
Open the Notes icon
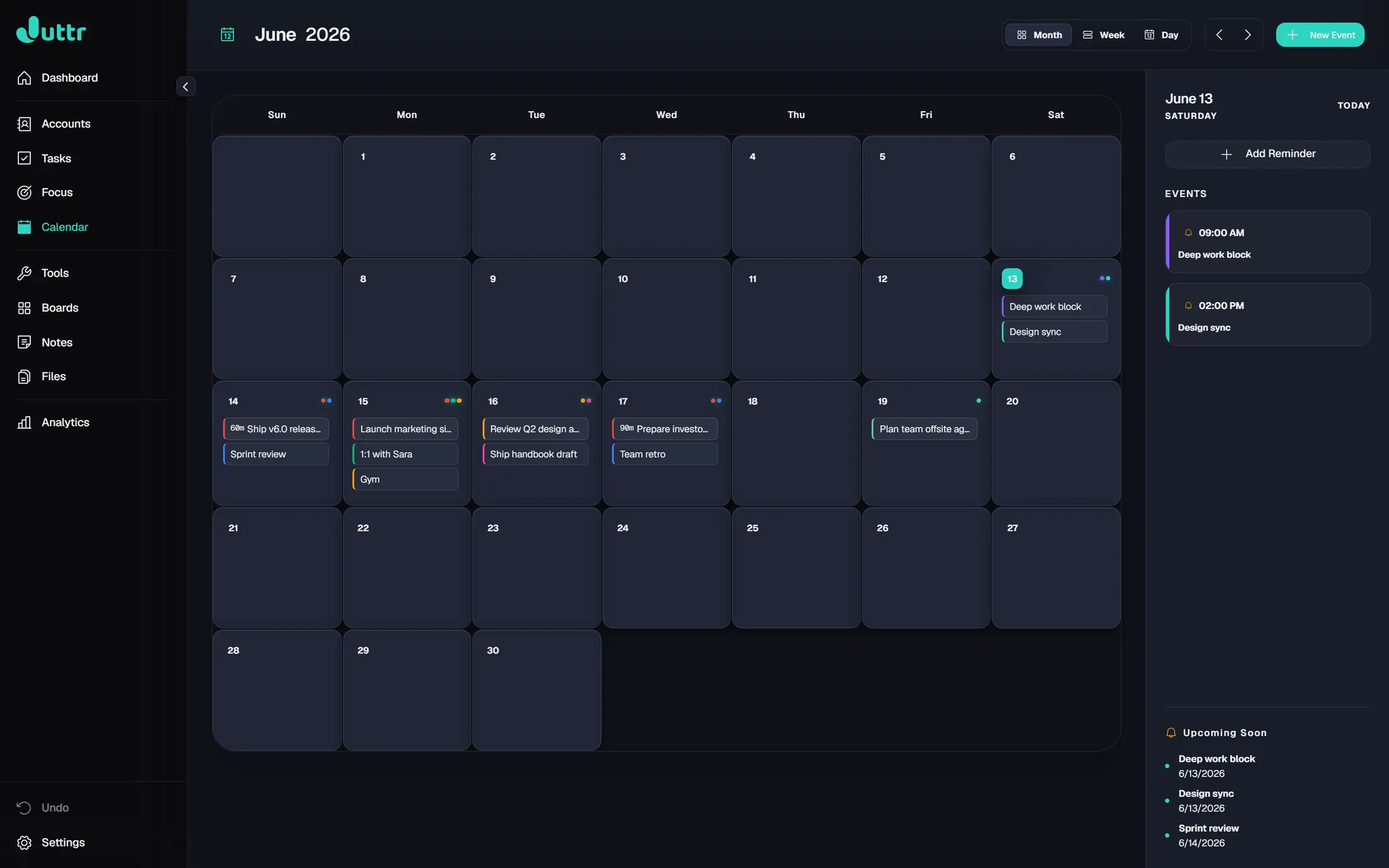pyautogui.click(x=24, y=342)
